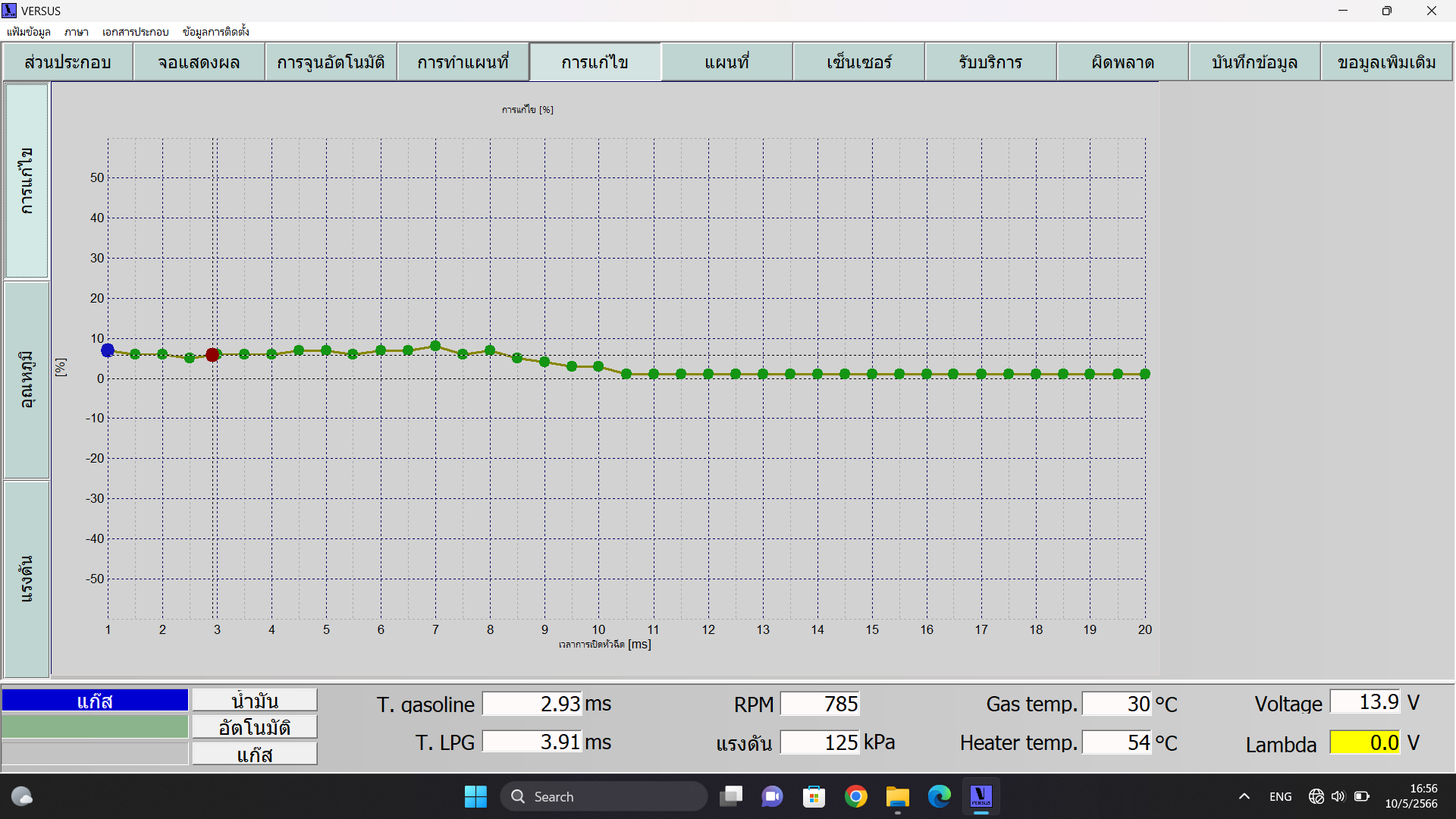
Task: Select the vertical อุณหภูมิ side tab
Action: (x=27, y=380)
